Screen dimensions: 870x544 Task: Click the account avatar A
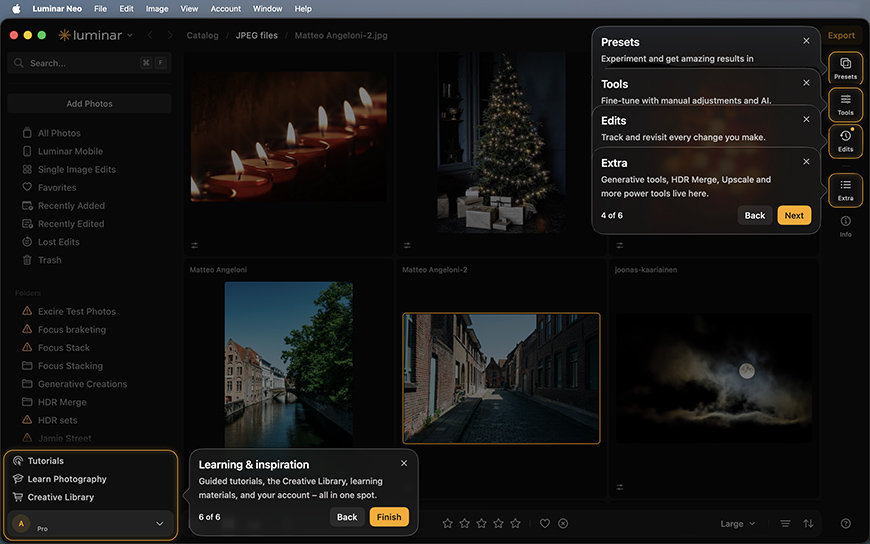click(x=21, y=523)
